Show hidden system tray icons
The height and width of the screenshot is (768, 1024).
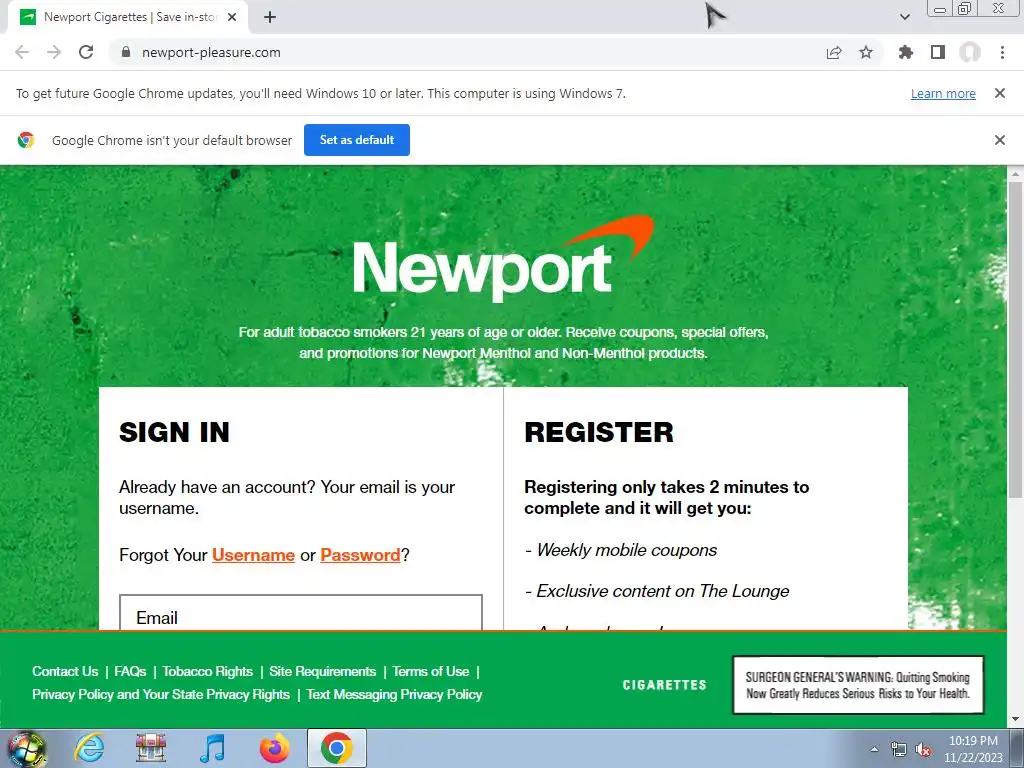point(874,749)
